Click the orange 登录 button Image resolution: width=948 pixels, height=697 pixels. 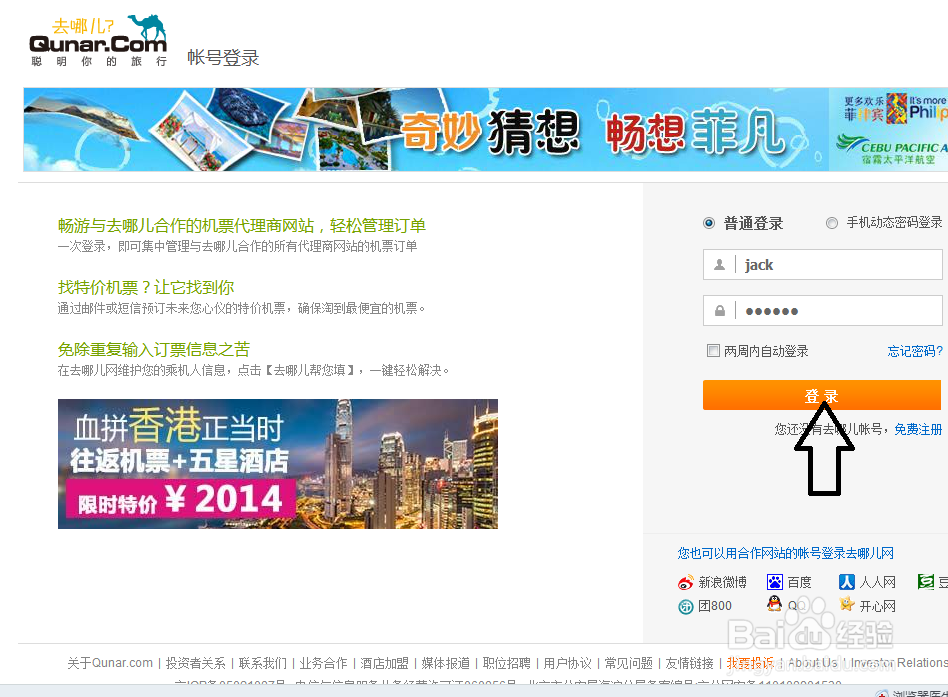(822, 395)
